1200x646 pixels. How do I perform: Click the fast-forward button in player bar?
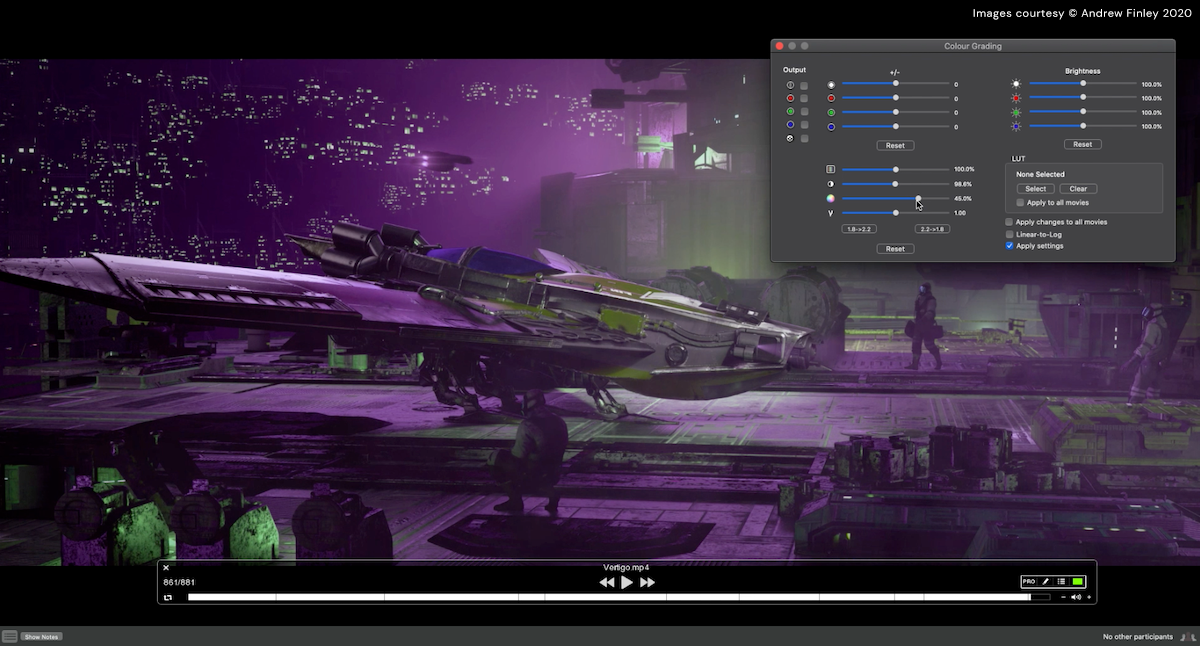coord(647,582)
